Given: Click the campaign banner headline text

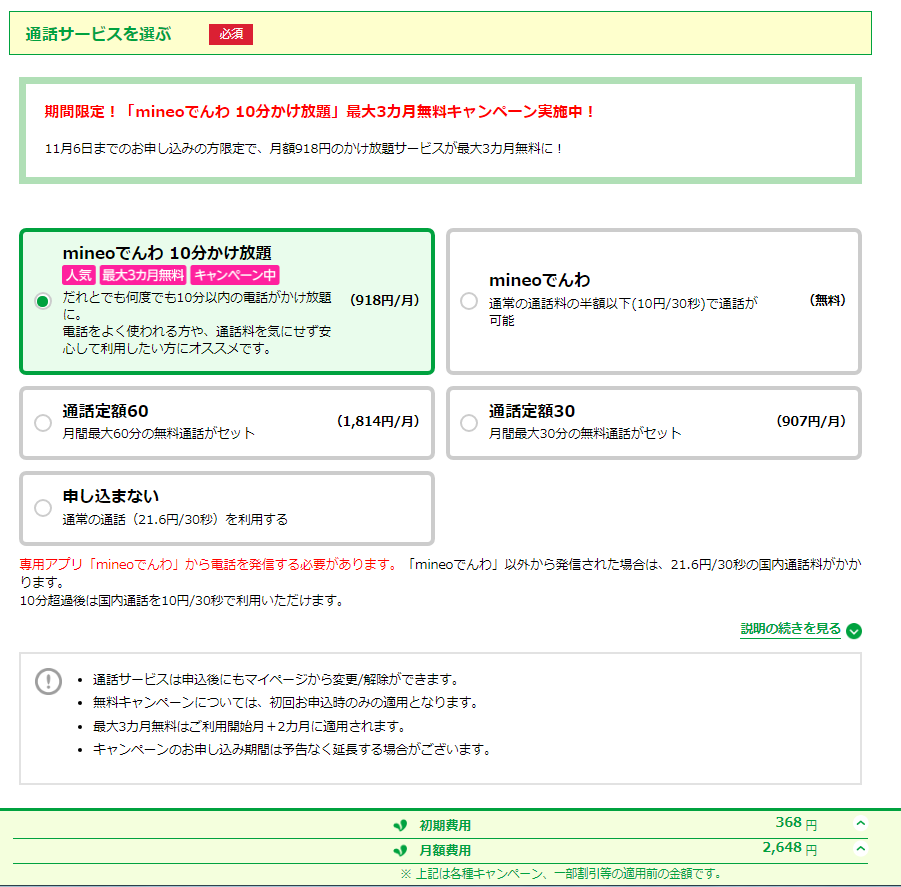Looking at the screenshot, I should coord(319,111).
